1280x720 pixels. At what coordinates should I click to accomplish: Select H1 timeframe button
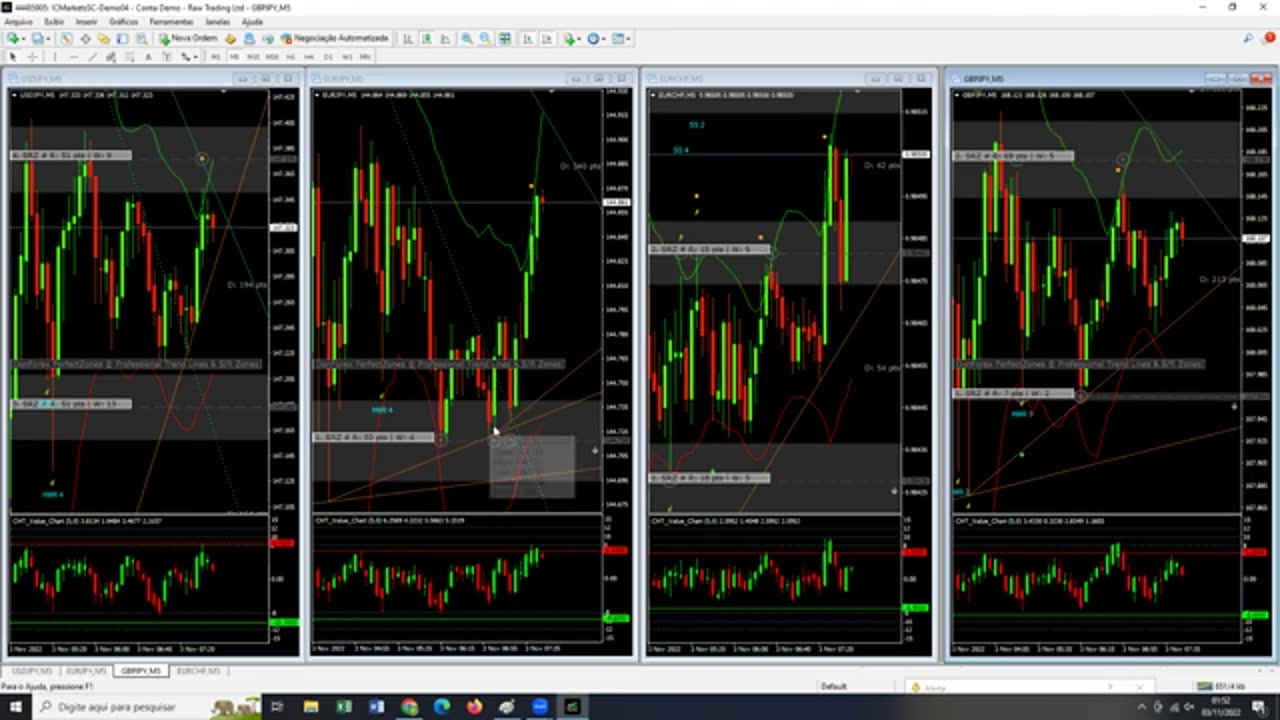click(x=290, y=56)
